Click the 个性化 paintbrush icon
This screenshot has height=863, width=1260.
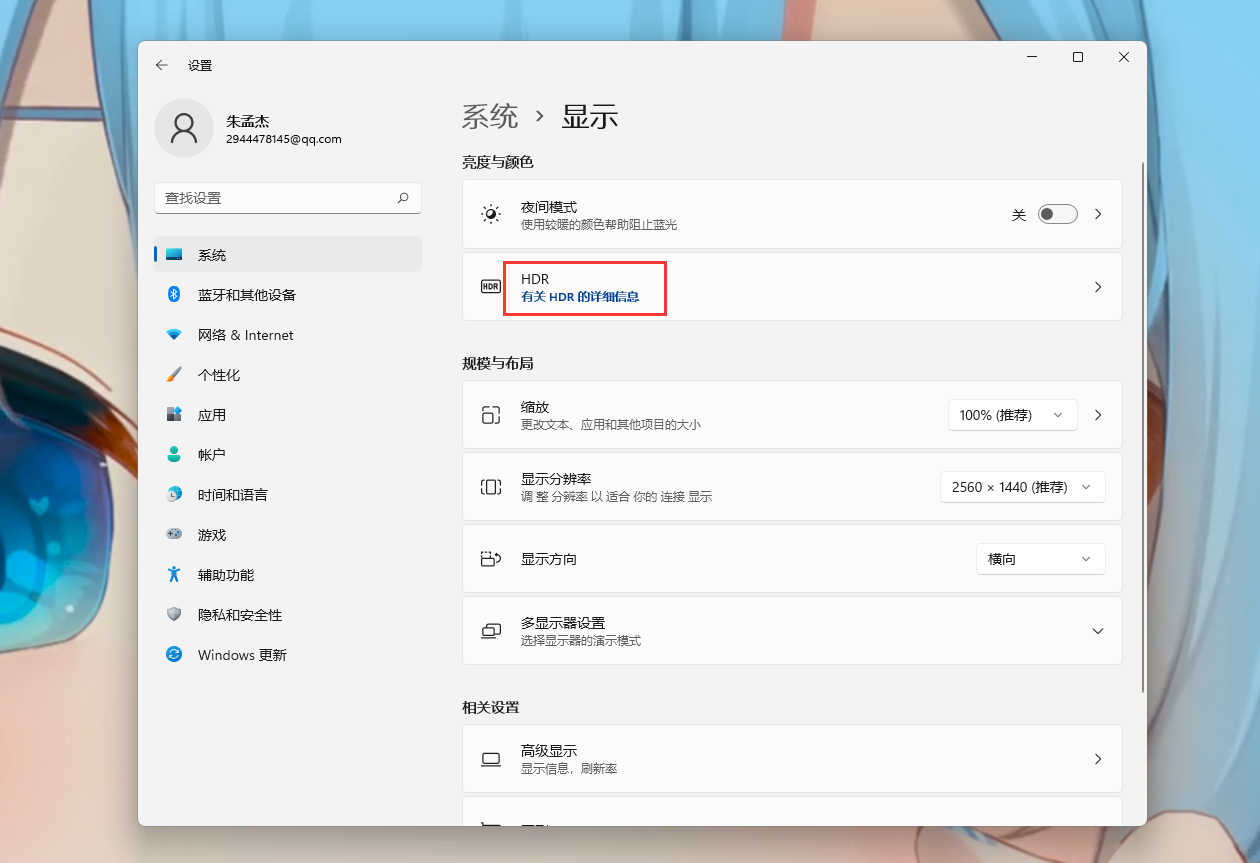(174, 375)
